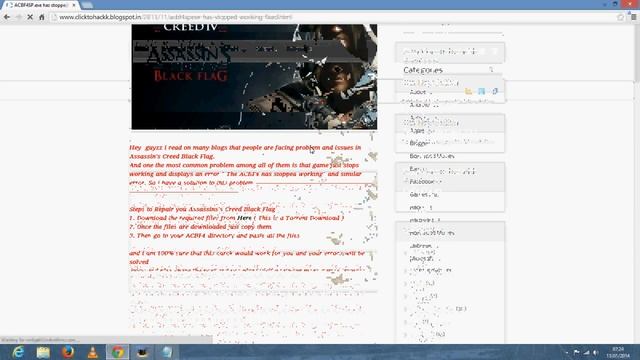The image size is (640, 360).
Task: Go back to the previous page in Chrome
Action: coord(7,17)
